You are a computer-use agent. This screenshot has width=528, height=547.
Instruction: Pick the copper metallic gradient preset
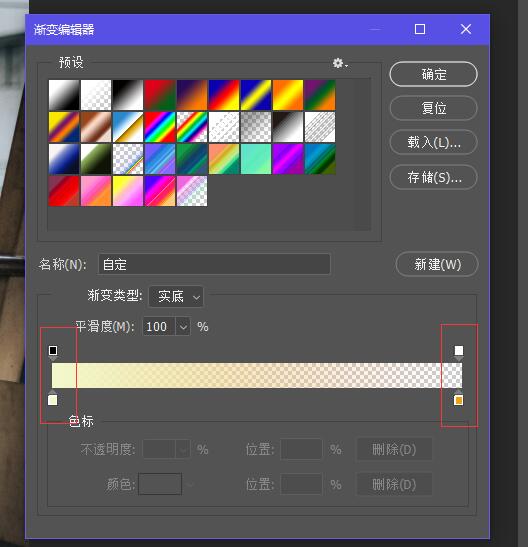pos(96,127)
